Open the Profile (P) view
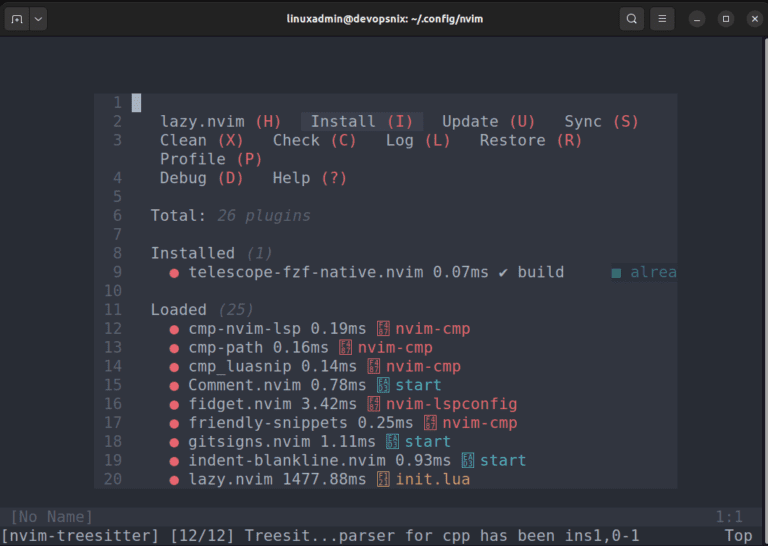Image resolution: width=768 pixels, height=546 pixels. pos(211,159)
